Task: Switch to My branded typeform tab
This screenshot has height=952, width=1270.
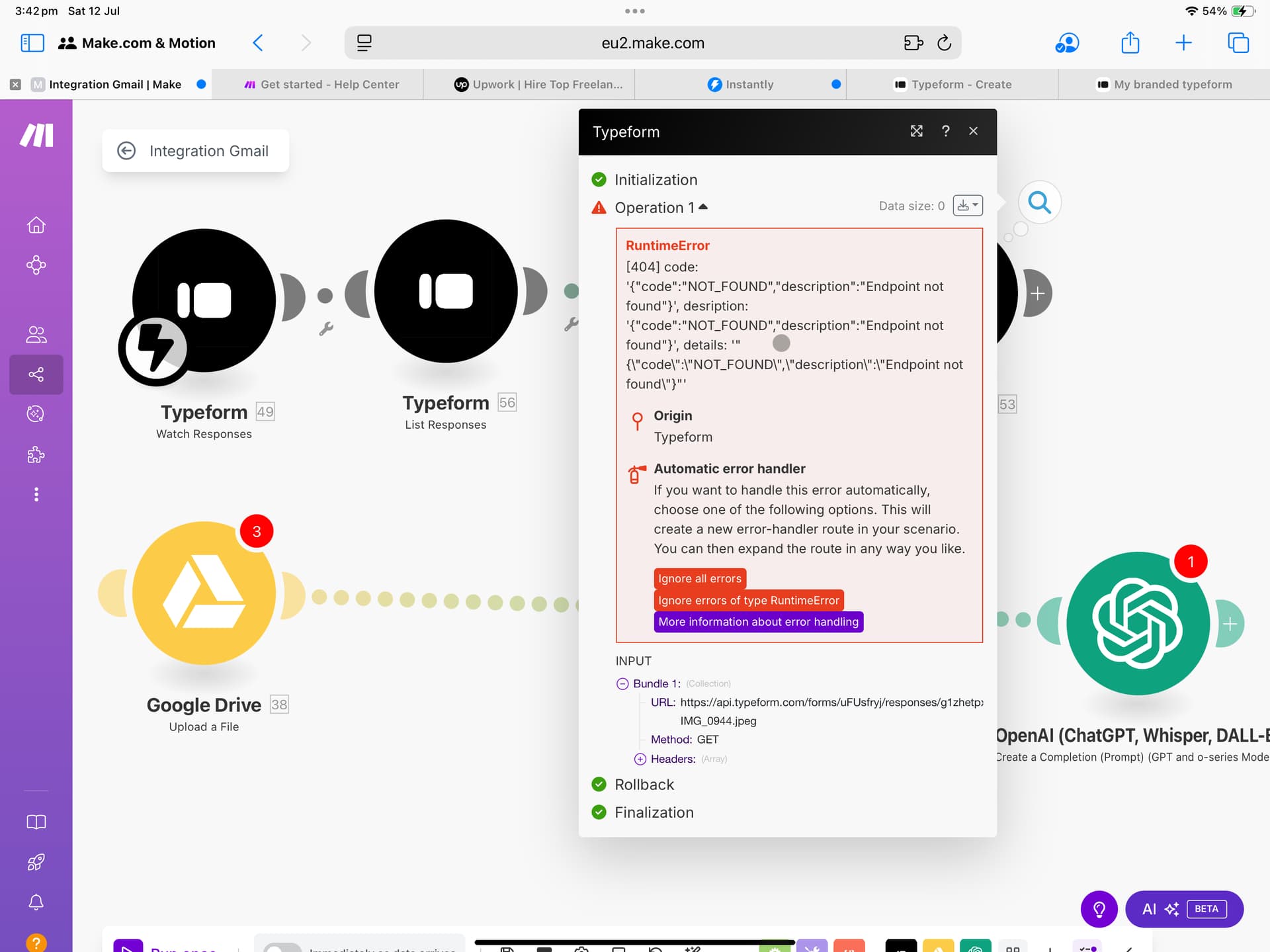Action: 1164,84
